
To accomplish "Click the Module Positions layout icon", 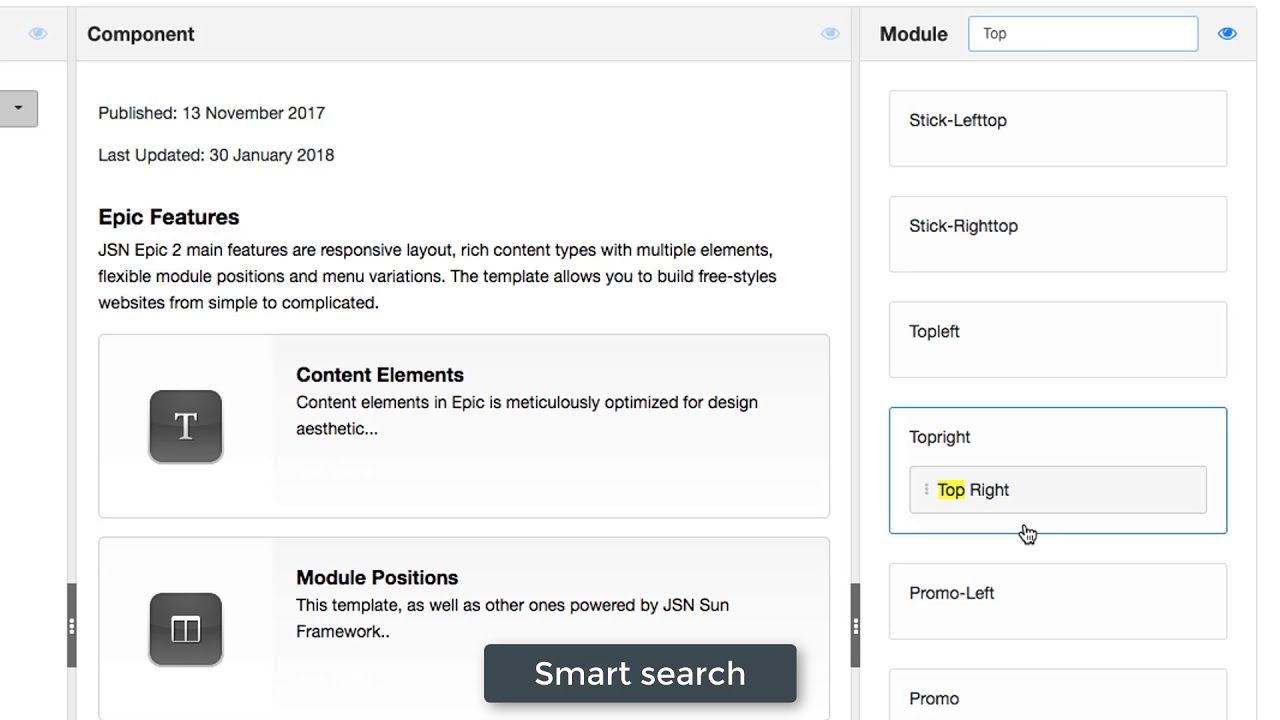I will click(x=186, y=629).
